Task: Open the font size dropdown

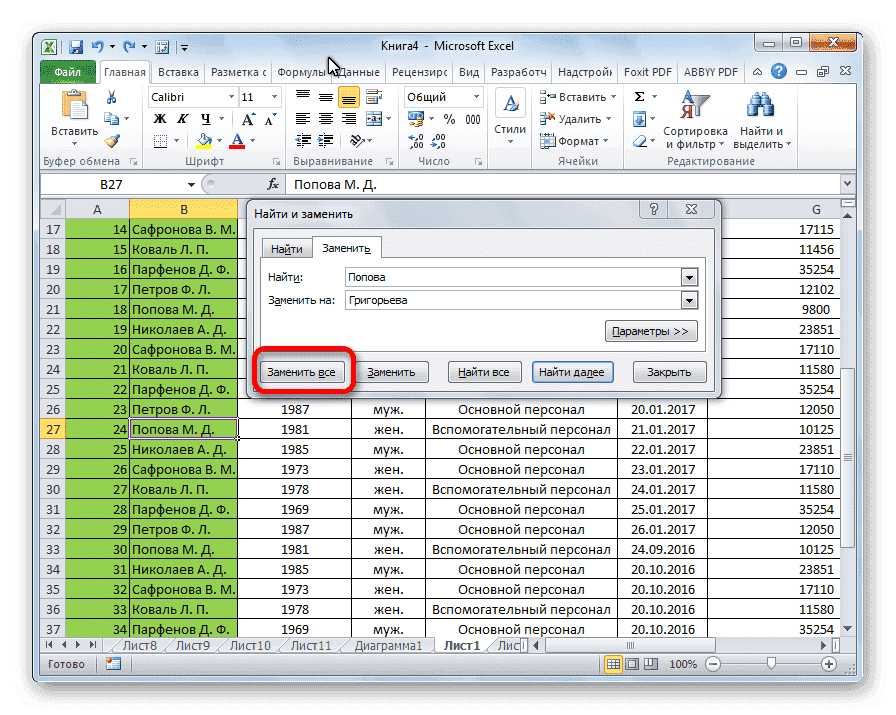Action: coord(274,96)
